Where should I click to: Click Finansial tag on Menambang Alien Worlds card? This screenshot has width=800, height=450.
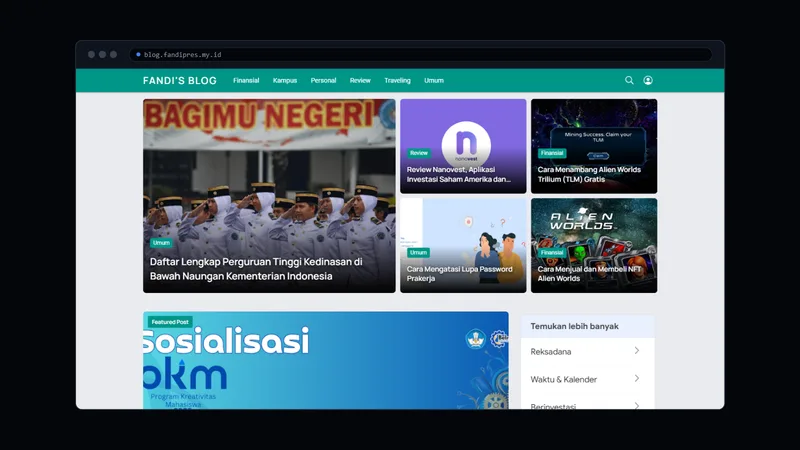coord(552,153)
